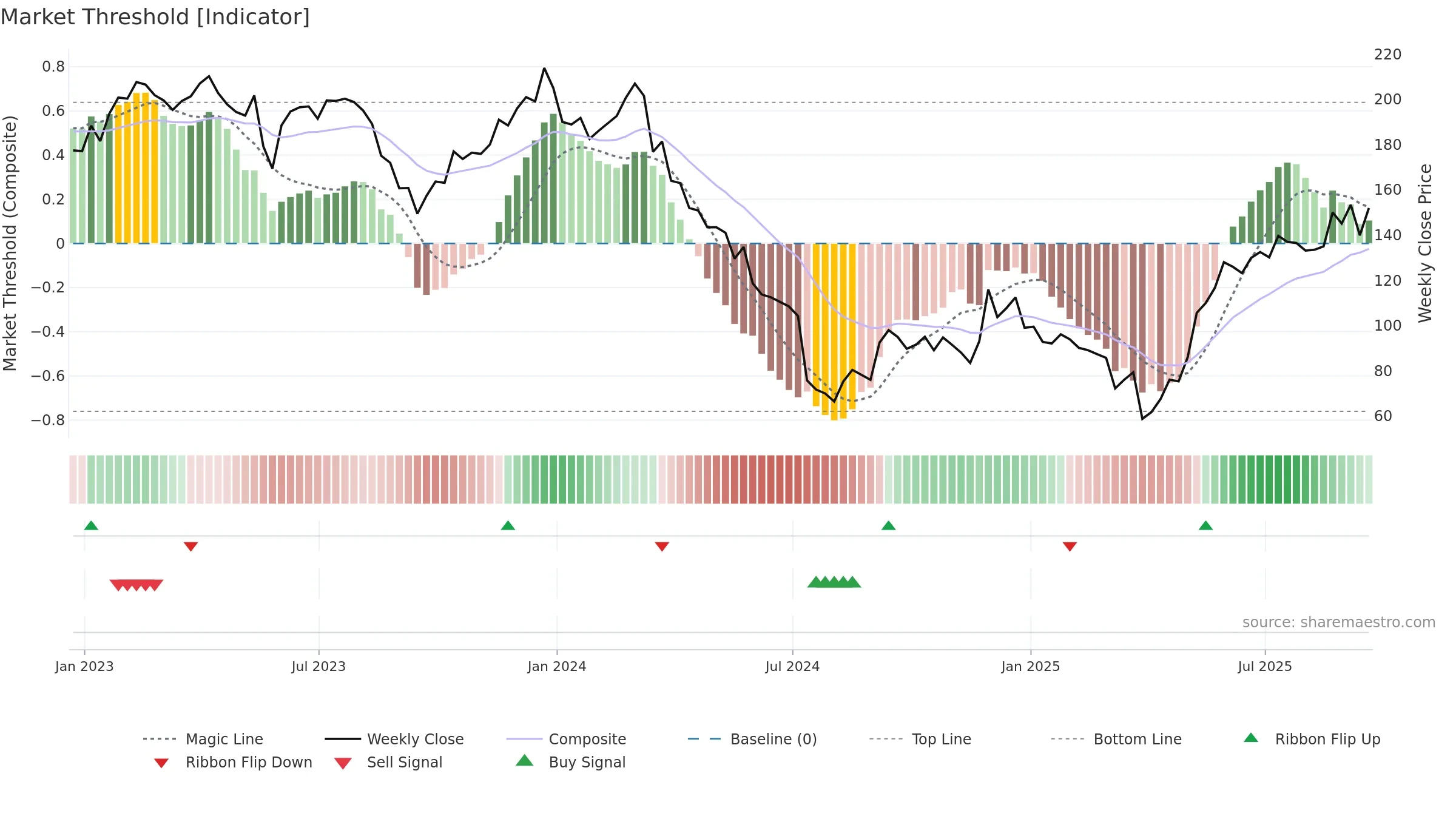1456x819 pixels.
Task: Toggle the Baseline (0) legend entry
Action: [752, 739]
